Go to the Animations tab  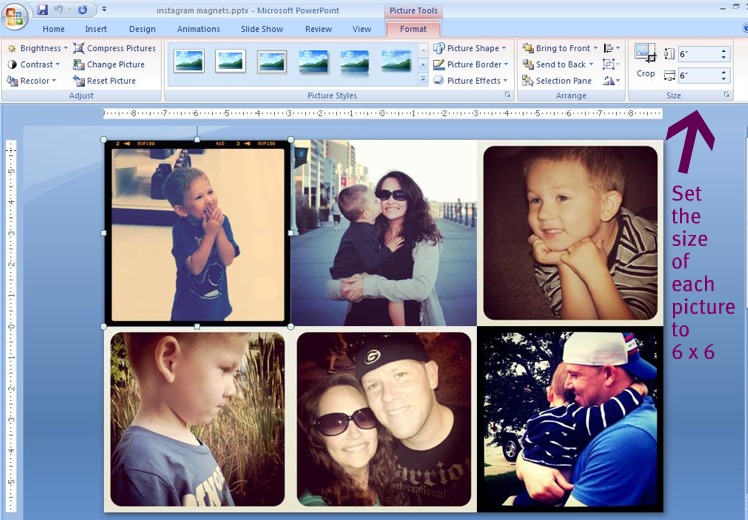(198, 29)
